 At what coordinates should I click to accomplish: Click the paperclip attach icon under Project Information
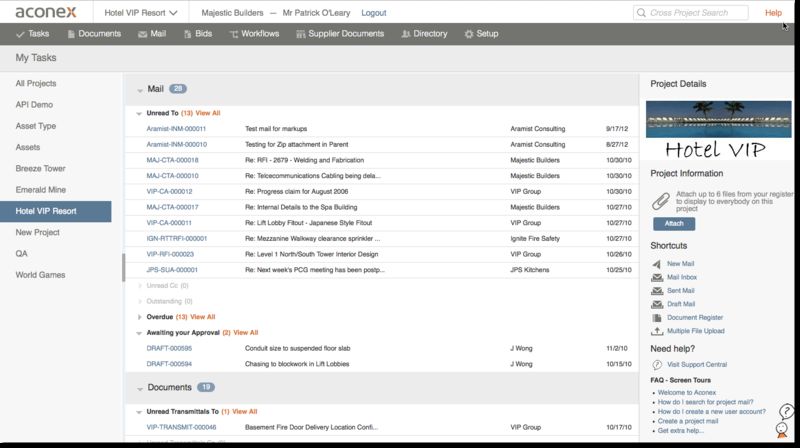point(661,201)
